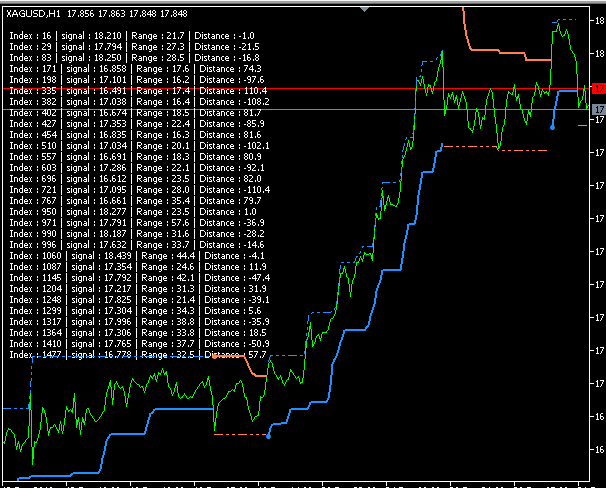Click the blue dot where the lower blue line starts
The height and width of the screenshot is (488, 606).
click(x=268, y=436)
